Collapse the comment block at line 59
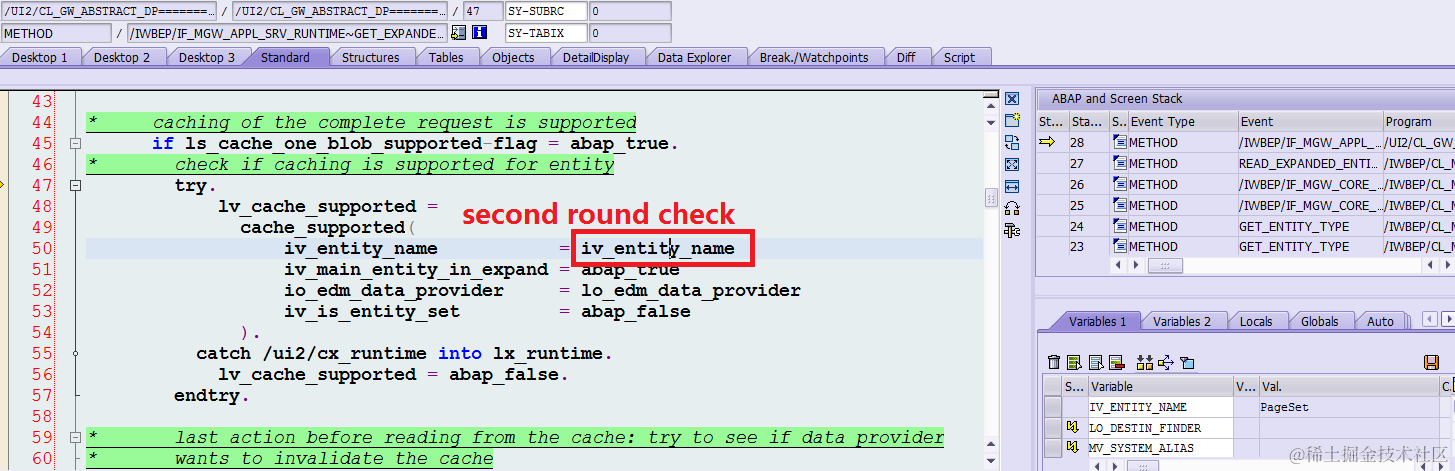 tap(75, 437)
